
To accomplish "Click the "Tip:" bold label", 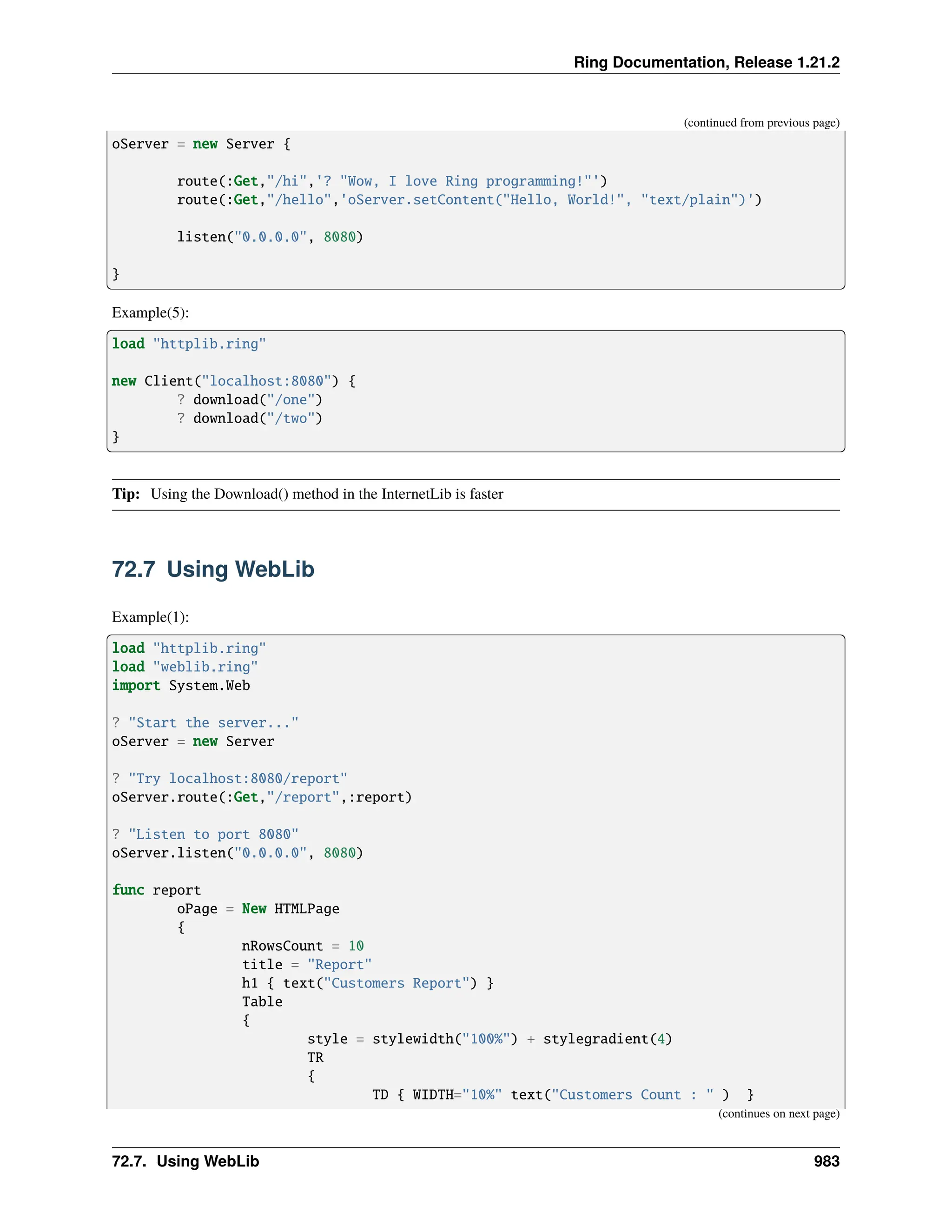I will [x=126, y=494].
